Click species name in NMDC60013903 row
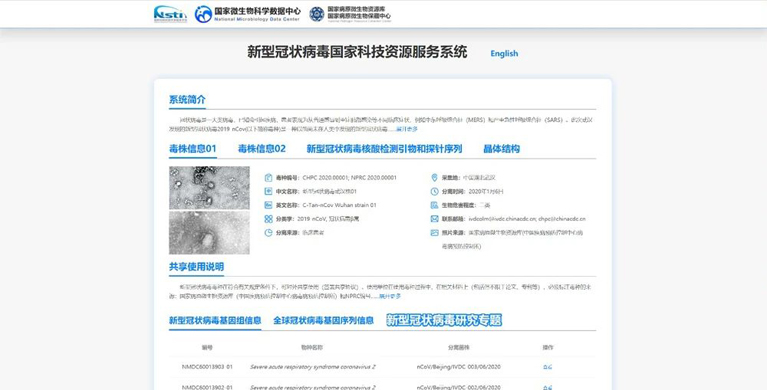The image size is (767, 390). point(313,367)
